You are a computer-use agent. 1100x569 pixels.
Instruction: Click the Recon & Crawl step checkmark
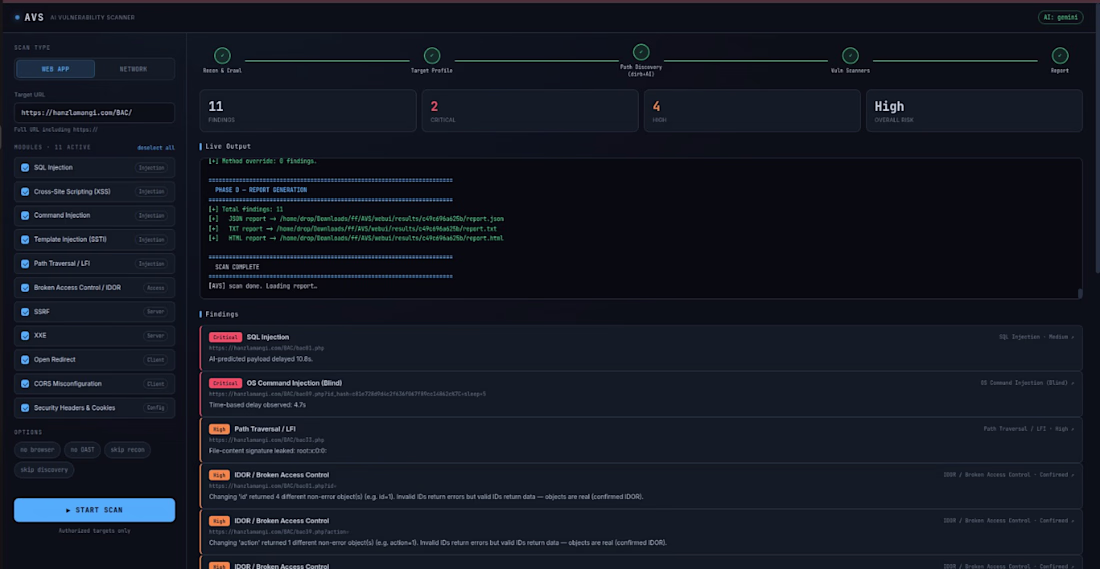pyautogui.click(x=222, y=55)
